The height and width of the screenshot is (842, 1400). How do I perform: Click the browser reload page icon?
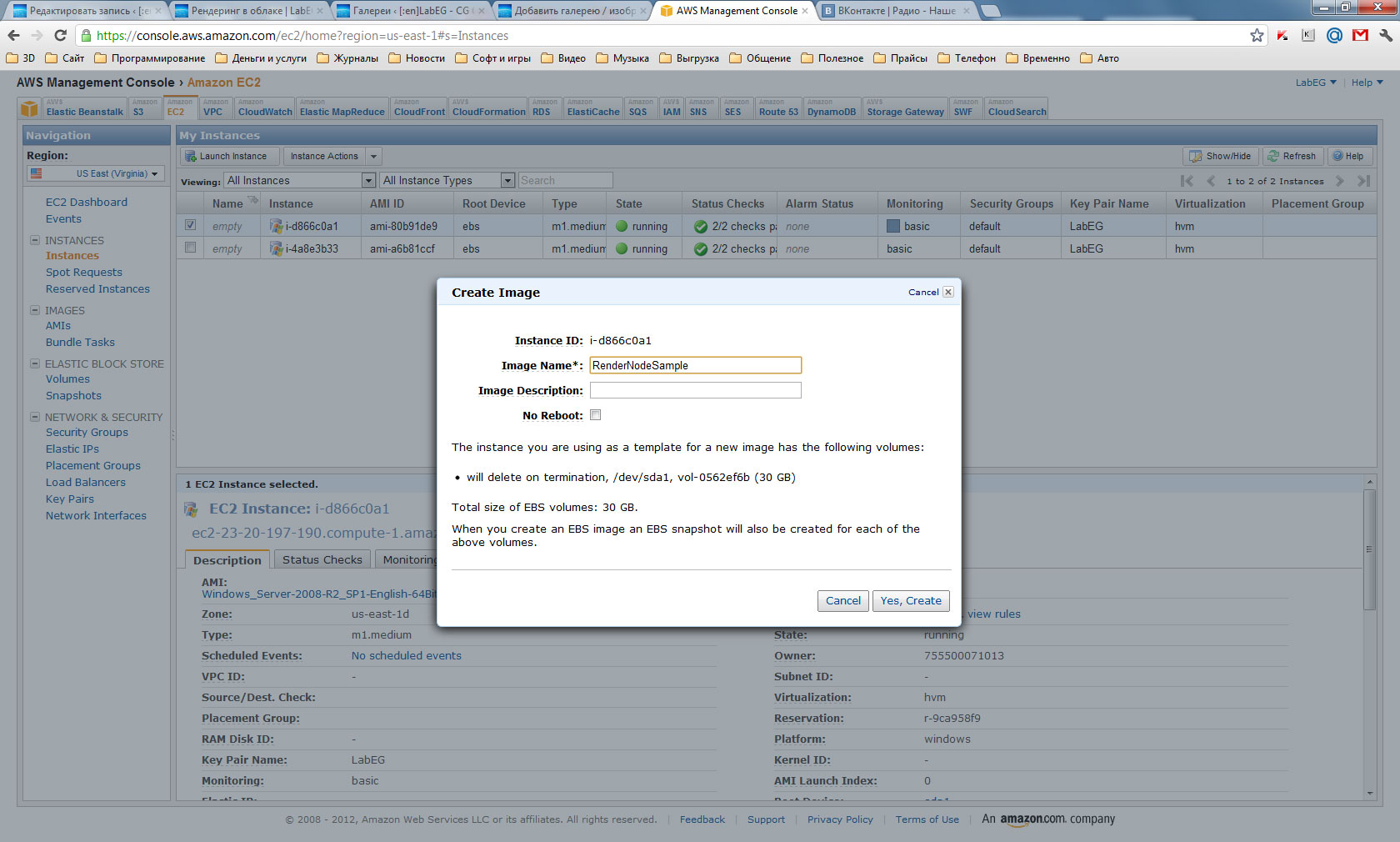coord(60,35)
